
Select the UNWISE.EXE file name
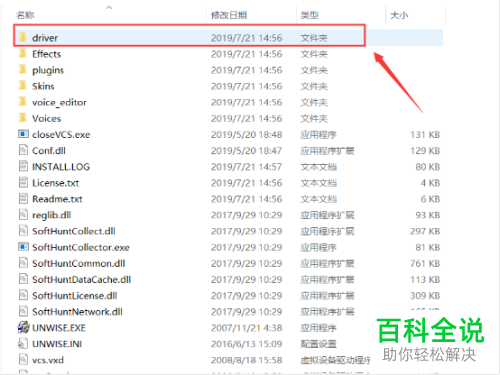[59, 328]
